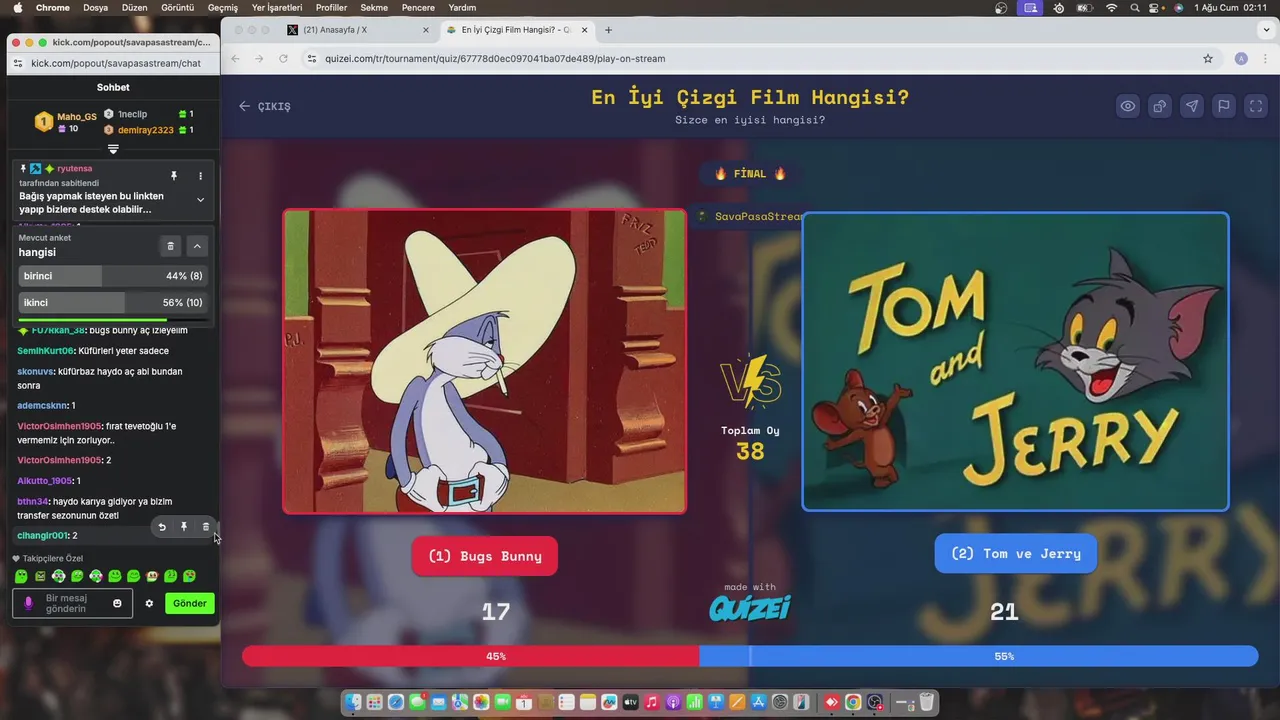Open site info icon in kick popout address bar
1280x720 pixels.
point(18,63)
